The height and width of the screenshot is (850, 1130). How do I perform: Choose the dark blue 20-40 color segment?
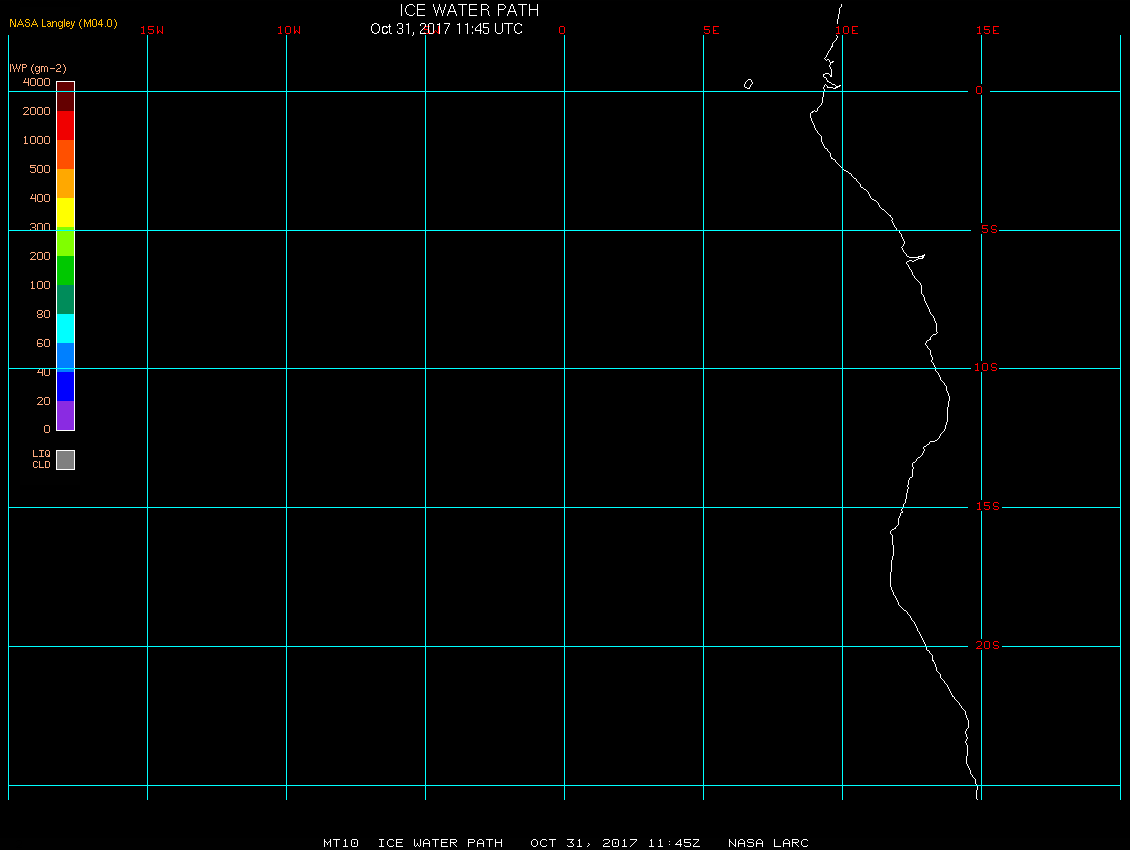click(66, 386)
